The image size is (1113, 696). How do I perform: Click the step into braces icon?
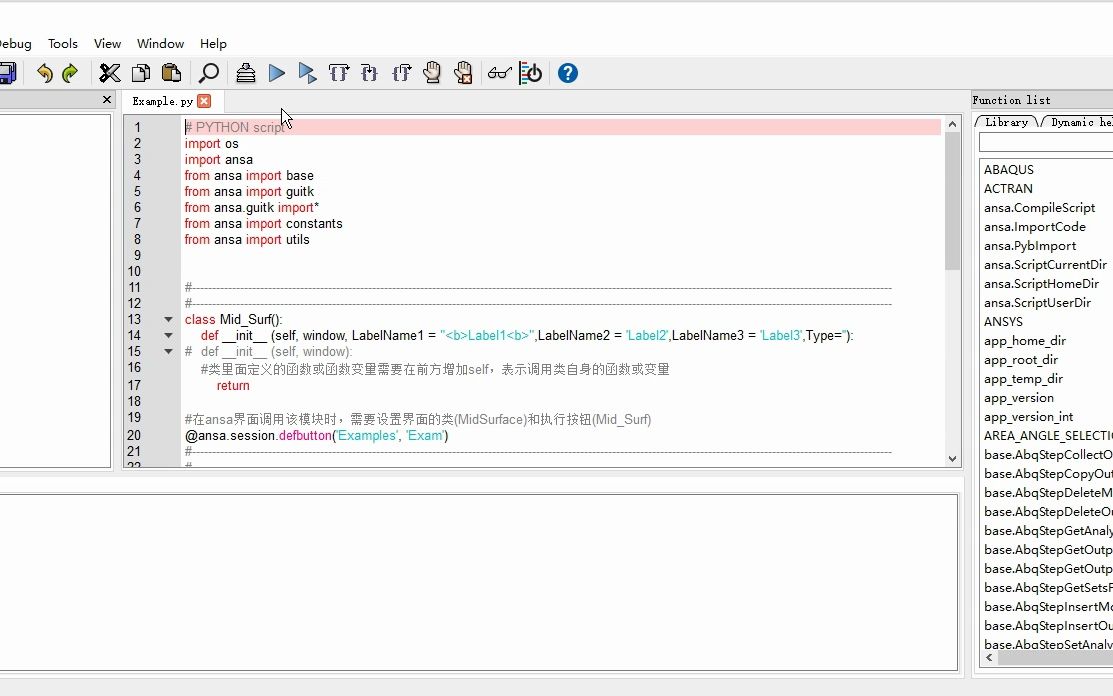pyautogui.click(x=369, y=73)
